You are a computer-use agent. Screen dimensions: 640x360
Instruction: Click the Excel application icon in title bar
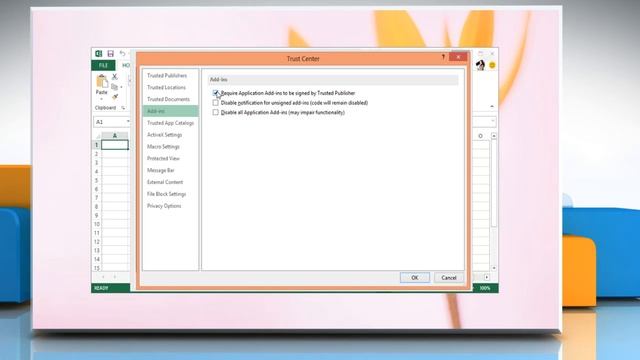[98, 53]
